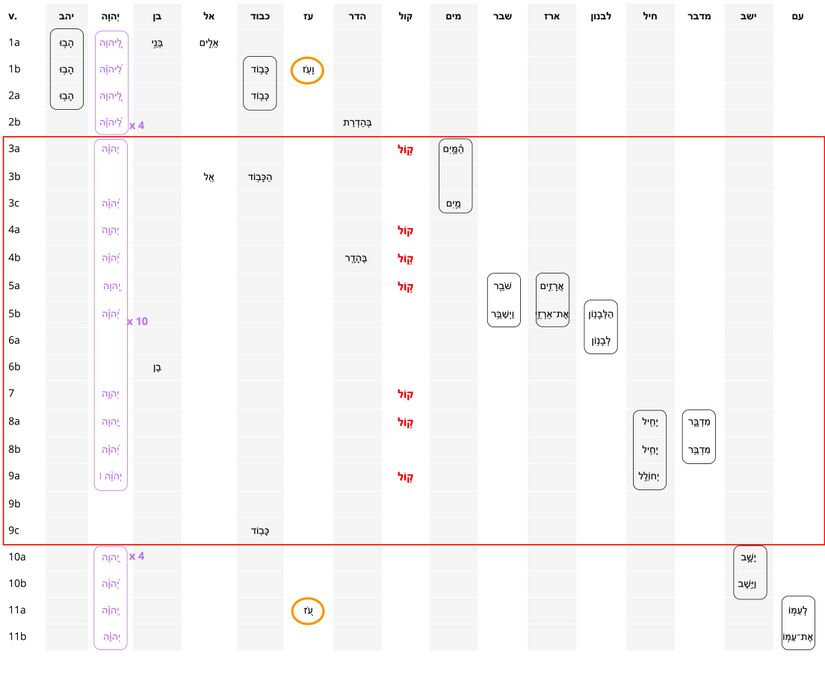Image resolution: width=825 pixels, height=677 pixels.
Task: Select the לבנון column header
Action: [600, 16]
